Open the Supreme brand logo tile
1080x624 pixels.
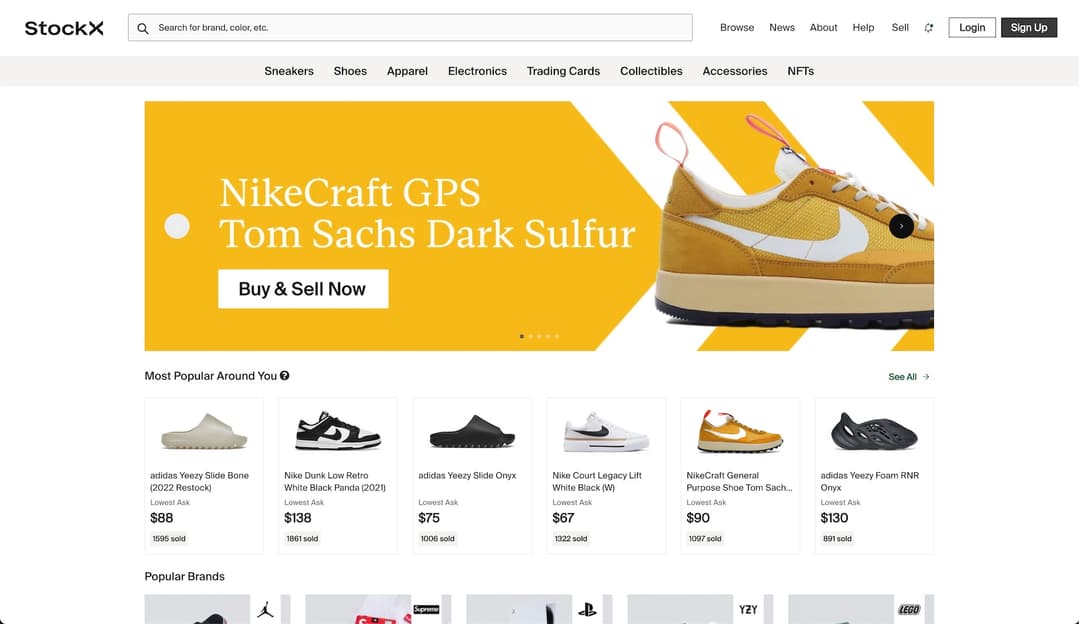click(426, 609)
